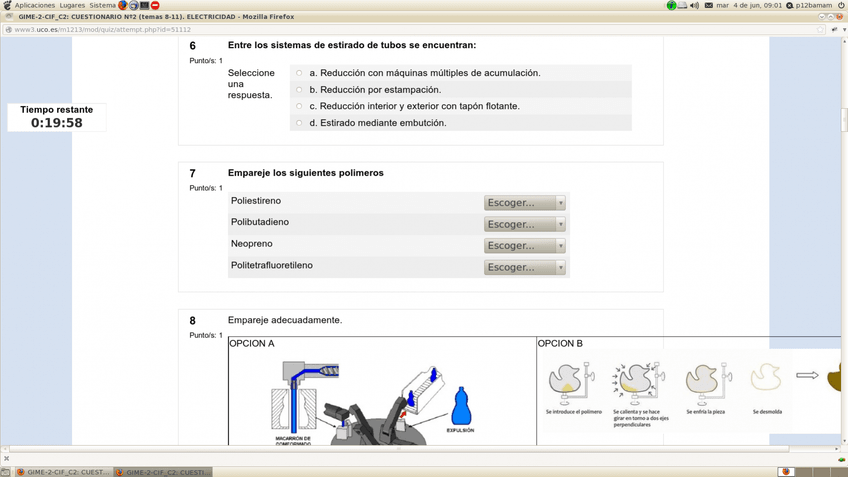Image resolution: width=848 pixels, height=477 pixels.
Task: Click the OPCION B rotational molding image
Action: [692, 390]
